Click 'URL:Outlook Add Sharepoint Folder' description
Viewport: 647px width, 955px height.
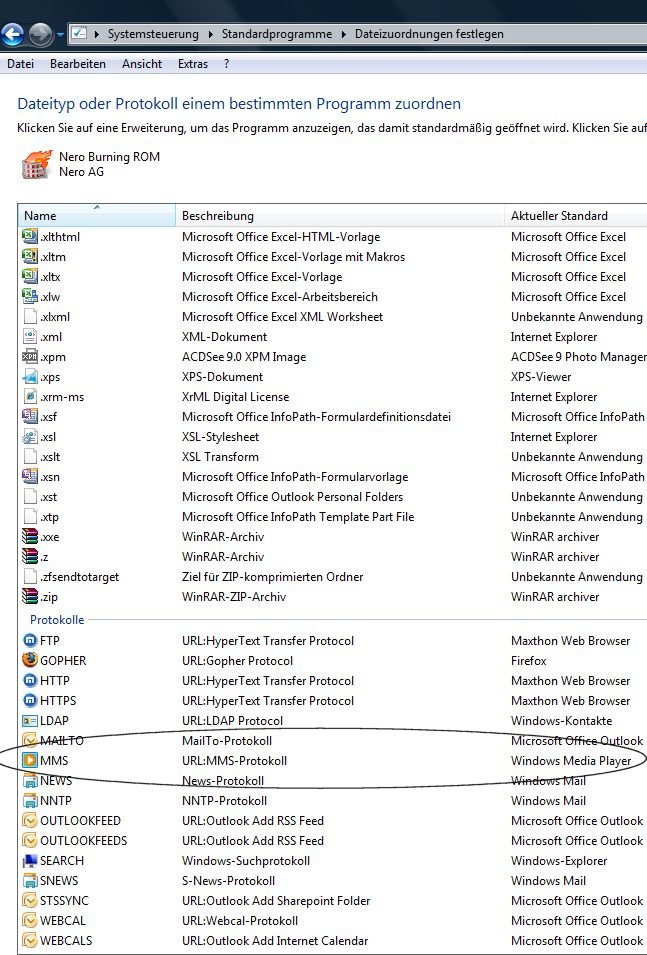click(276, 900)
